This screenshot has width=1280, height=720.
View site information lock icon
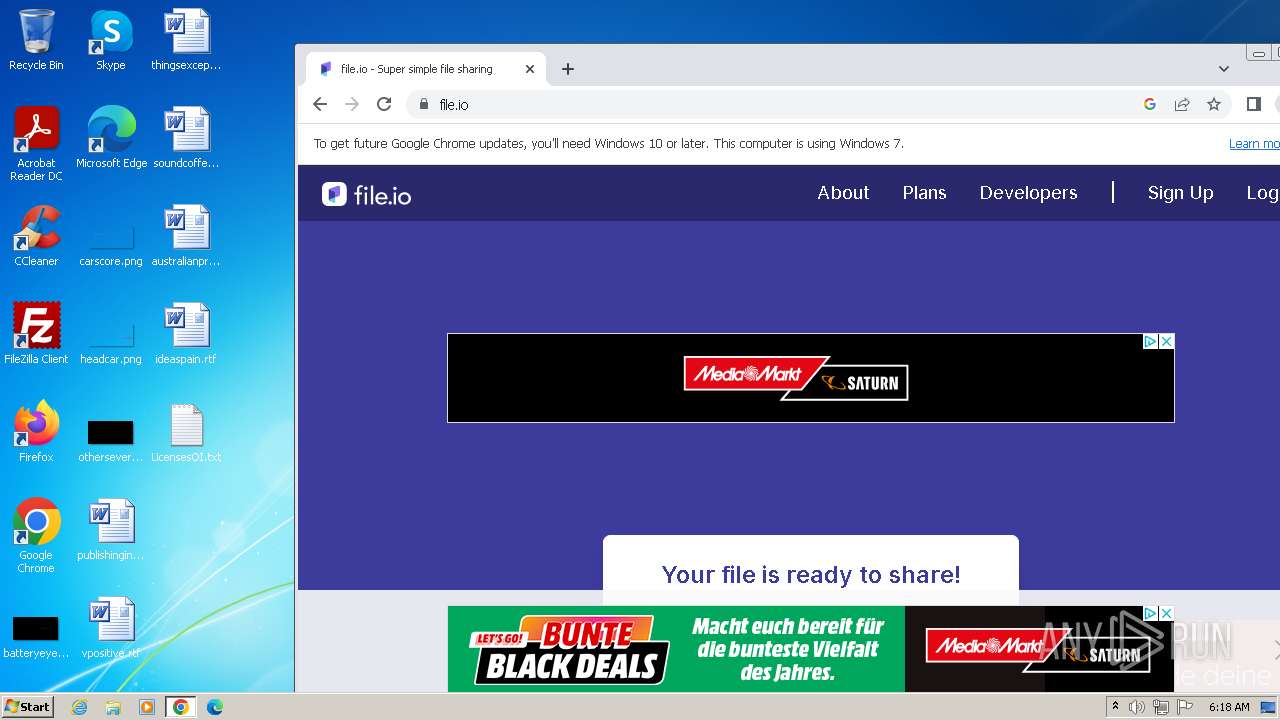pos(424,104)
